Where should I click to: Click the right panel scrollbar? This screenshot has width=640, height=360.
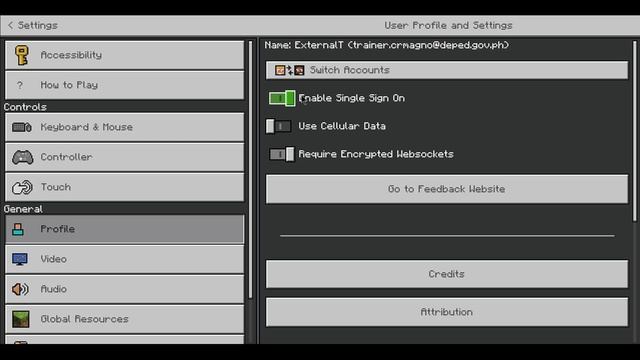[x=635, y=131]
